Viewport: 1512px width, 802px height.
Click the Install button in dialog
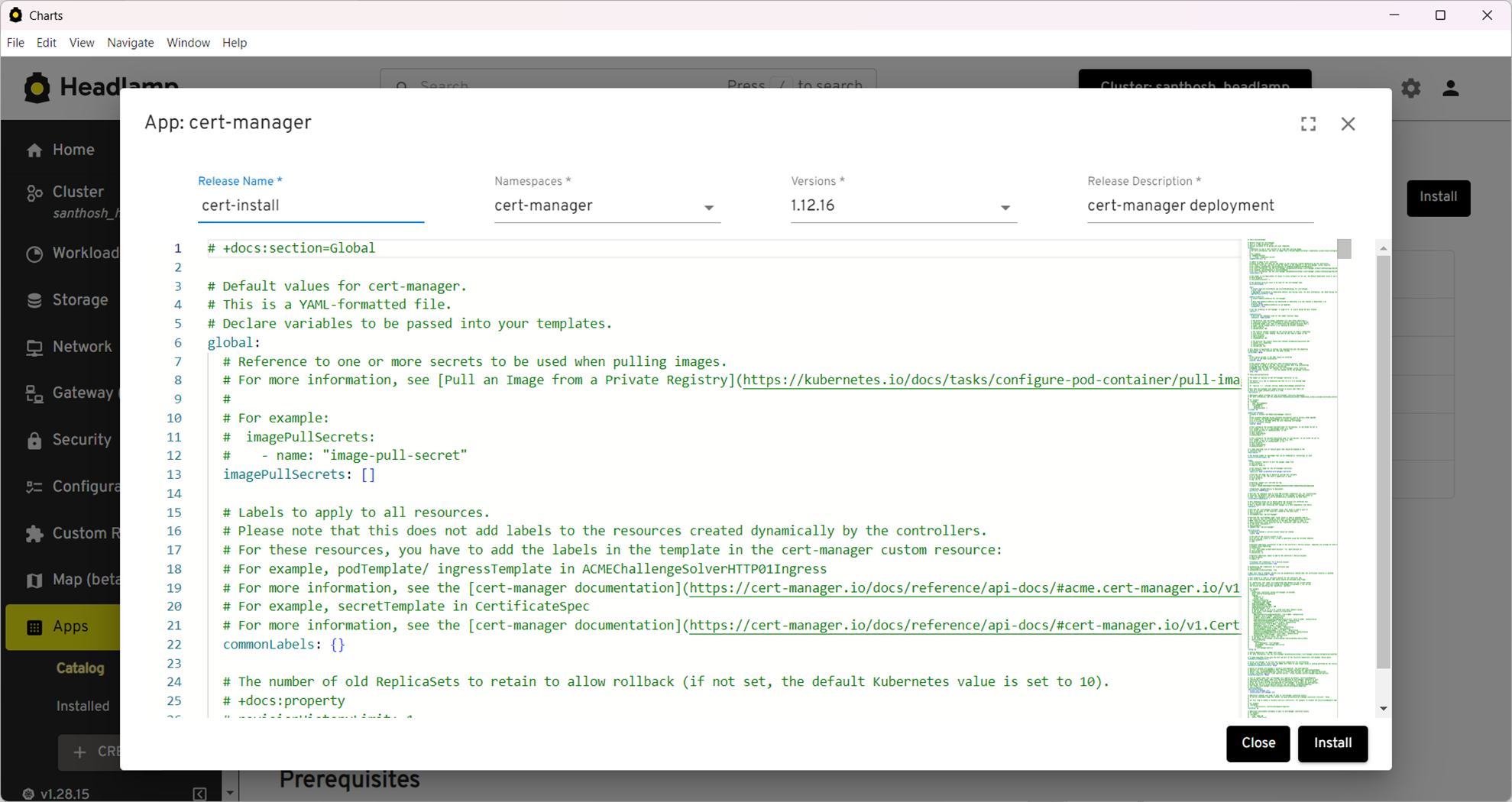click(x=1332, y=743)
